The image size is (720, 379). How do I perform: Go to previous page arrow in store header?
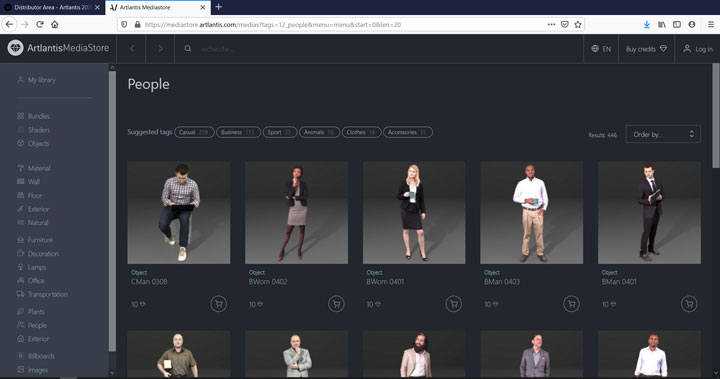132,48
